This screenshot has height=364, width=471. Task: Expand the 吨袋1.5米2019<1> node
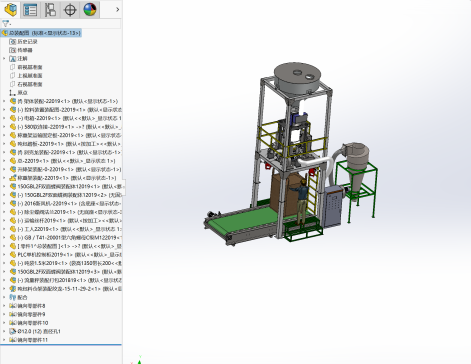point(4,263)
